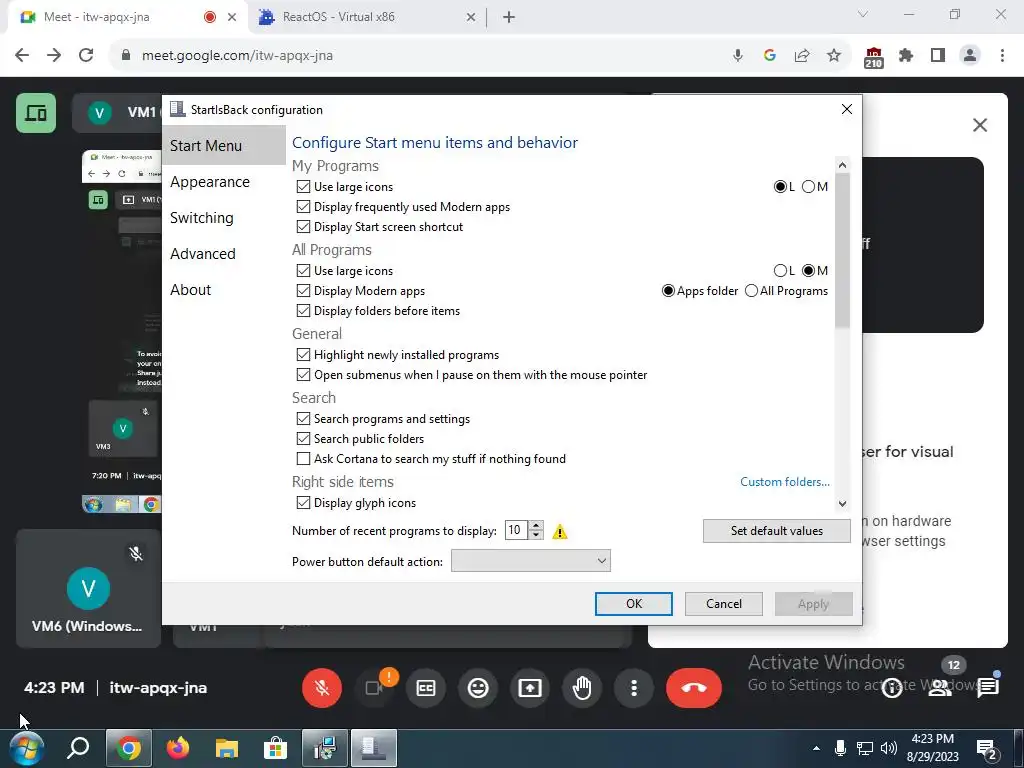Screen dimensions: 1024x768
Task: Open emoji reactions in Meet
Action: point(478,688)
